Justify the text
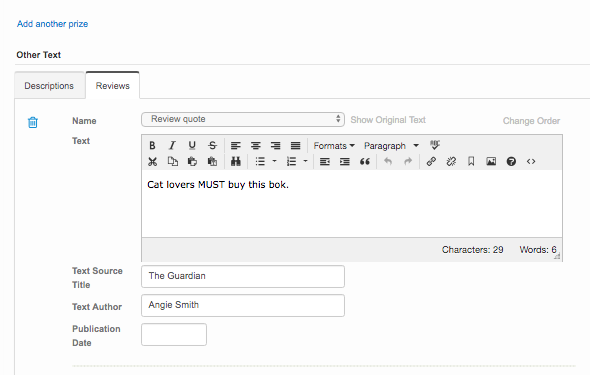Image resolution: width=590 pixels, height=375 pixels. coord(295,145)
